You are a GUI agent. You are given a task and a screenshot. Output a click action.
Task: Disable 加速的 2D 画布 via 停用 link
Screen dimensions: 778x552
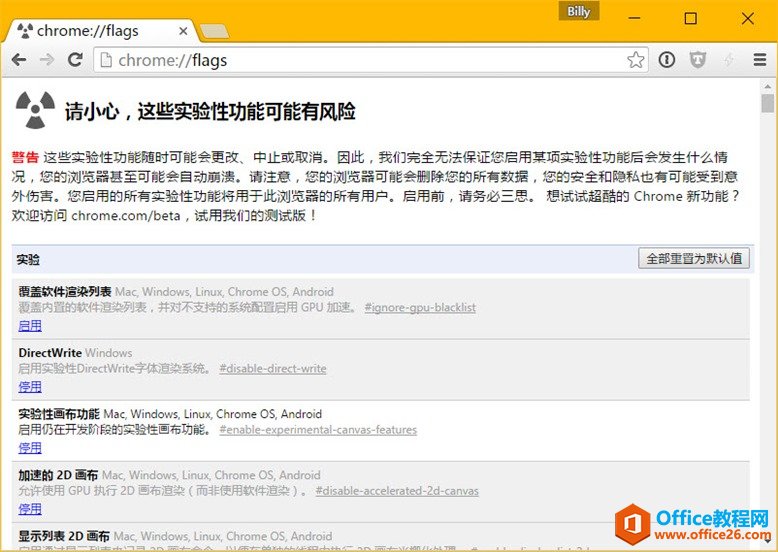tap(30, 508)
